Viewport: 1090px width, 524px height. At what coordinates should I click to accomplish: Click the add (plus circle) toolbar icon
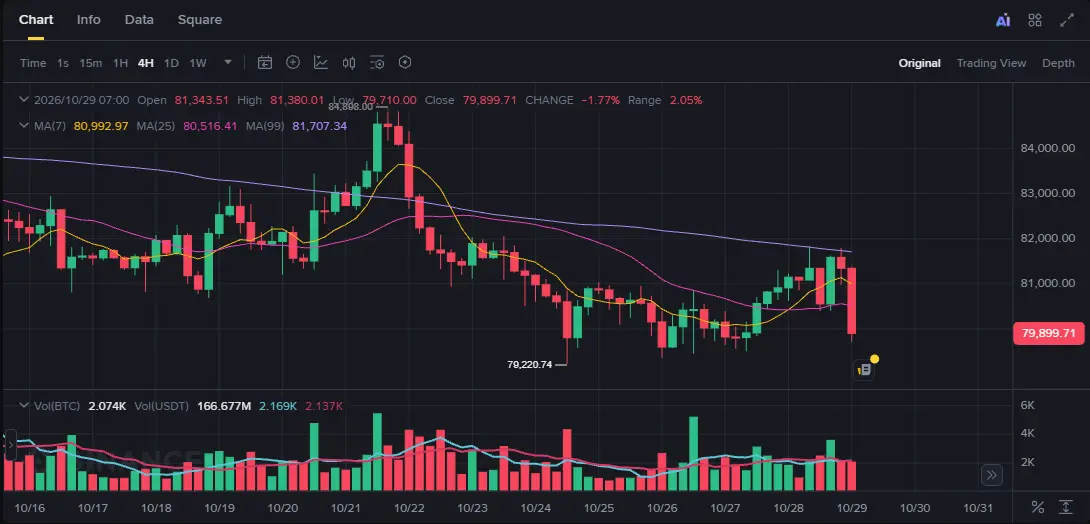(293, 63)
